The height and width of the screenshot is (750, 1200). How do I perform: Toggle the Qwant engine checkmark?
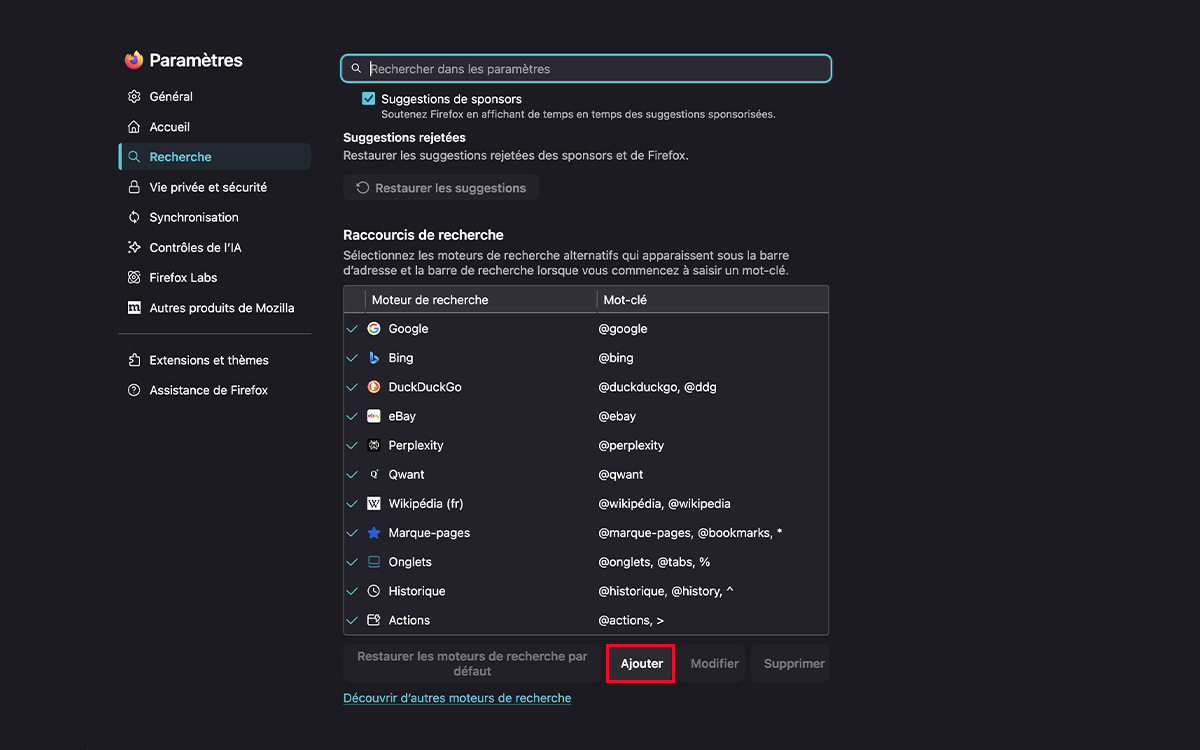(352, 475)
